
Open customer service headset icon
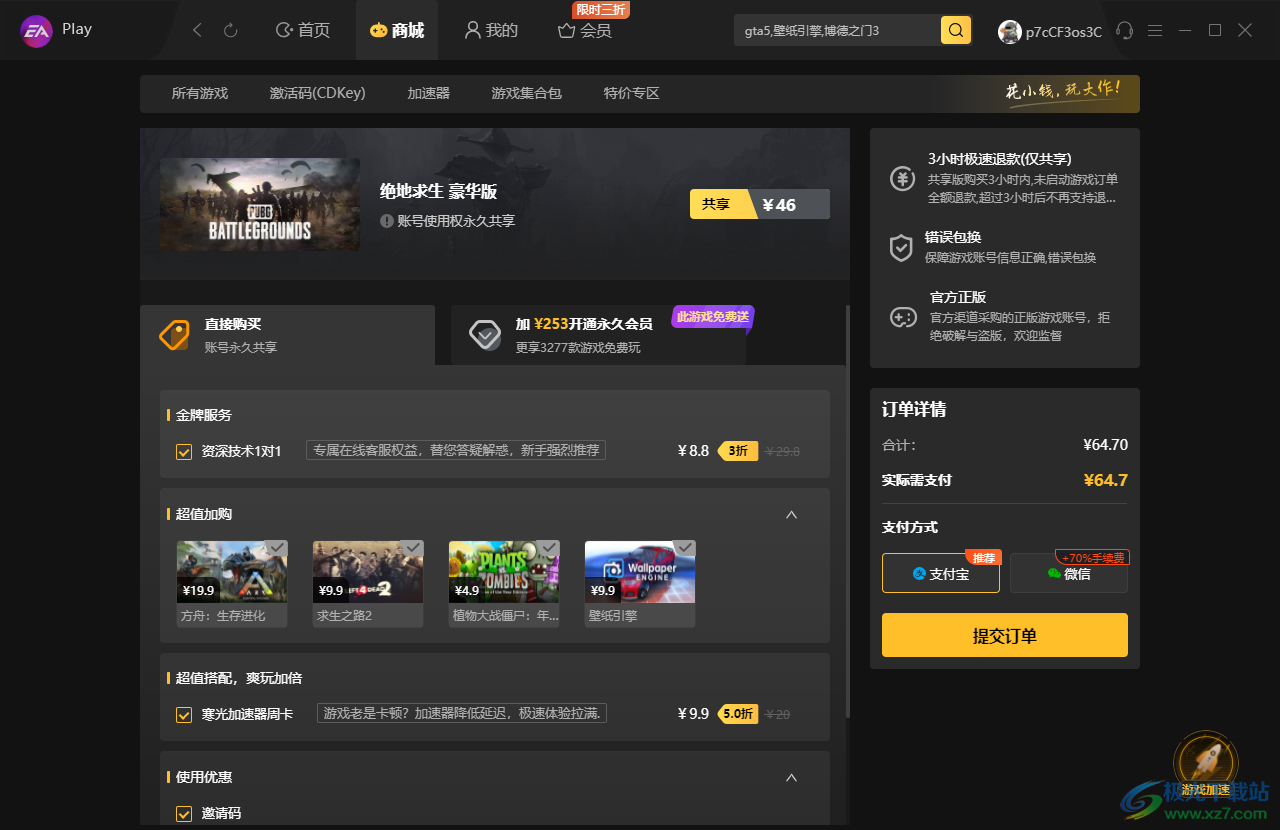[1125, 30]
